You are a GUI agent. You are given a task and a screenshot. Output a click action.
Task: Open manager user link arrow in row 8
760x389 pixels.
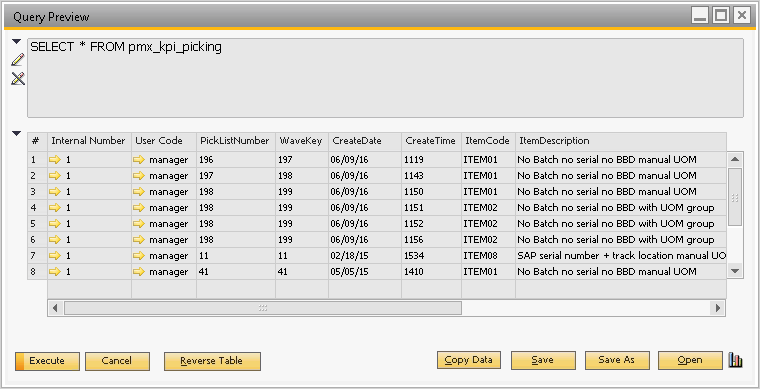click(x=139, y=271)
